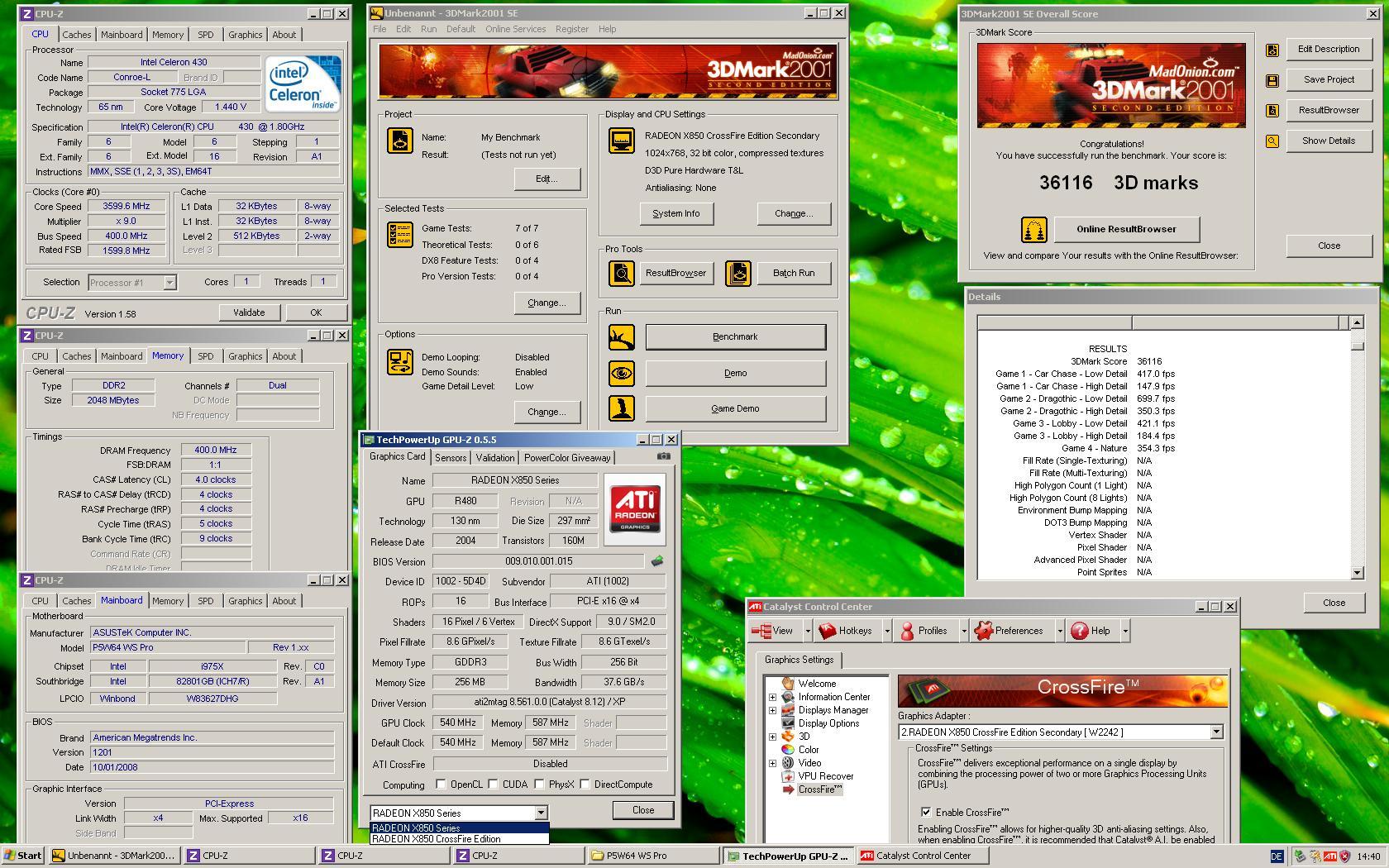Select the Display Options tree item
1389x868 pixels.
click(828, 723)
